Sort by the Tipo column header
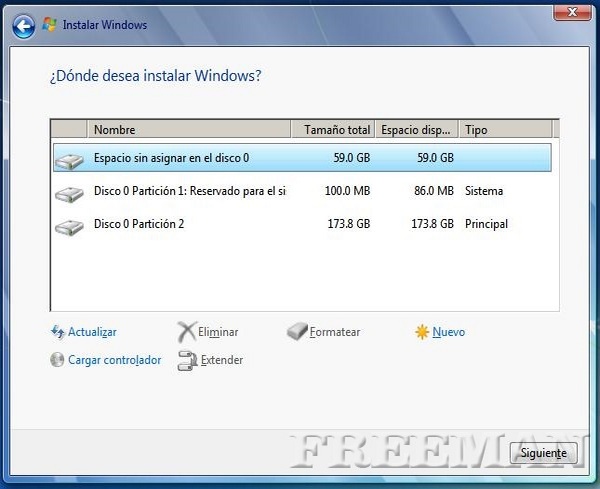 click(505, 129)
